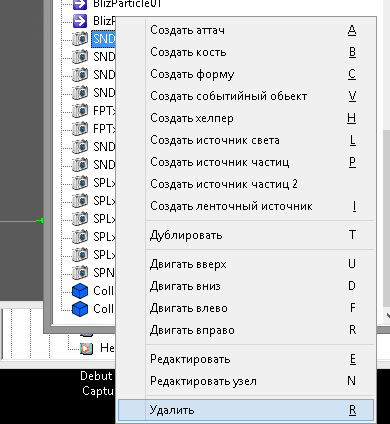Select 'Создать источник света' entry
The width and height of the screenshot is (390, 424).
click(246, 140)
